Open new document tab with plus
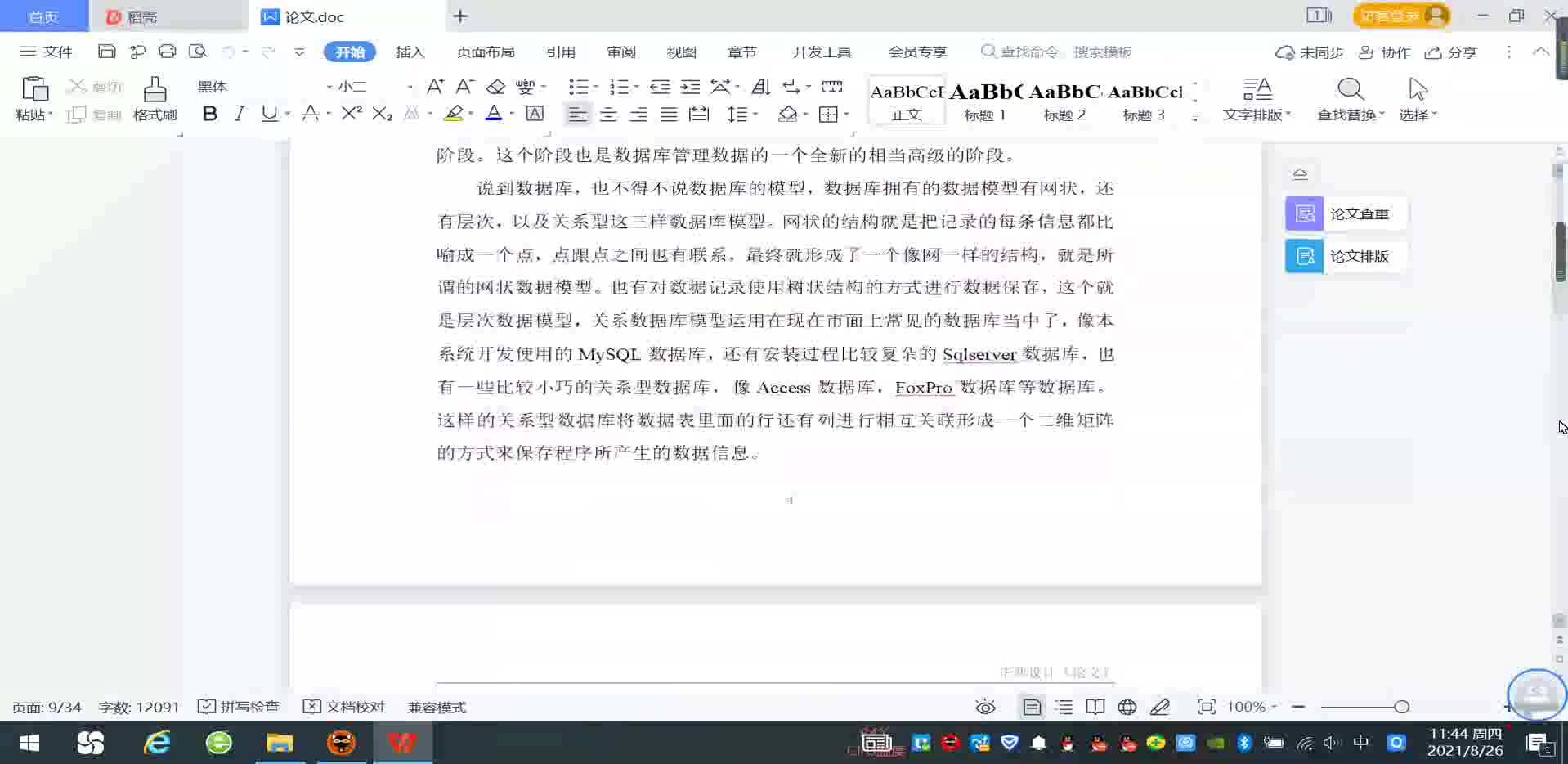This screenshot has height=764, width=1568. [x=460, y=16]
